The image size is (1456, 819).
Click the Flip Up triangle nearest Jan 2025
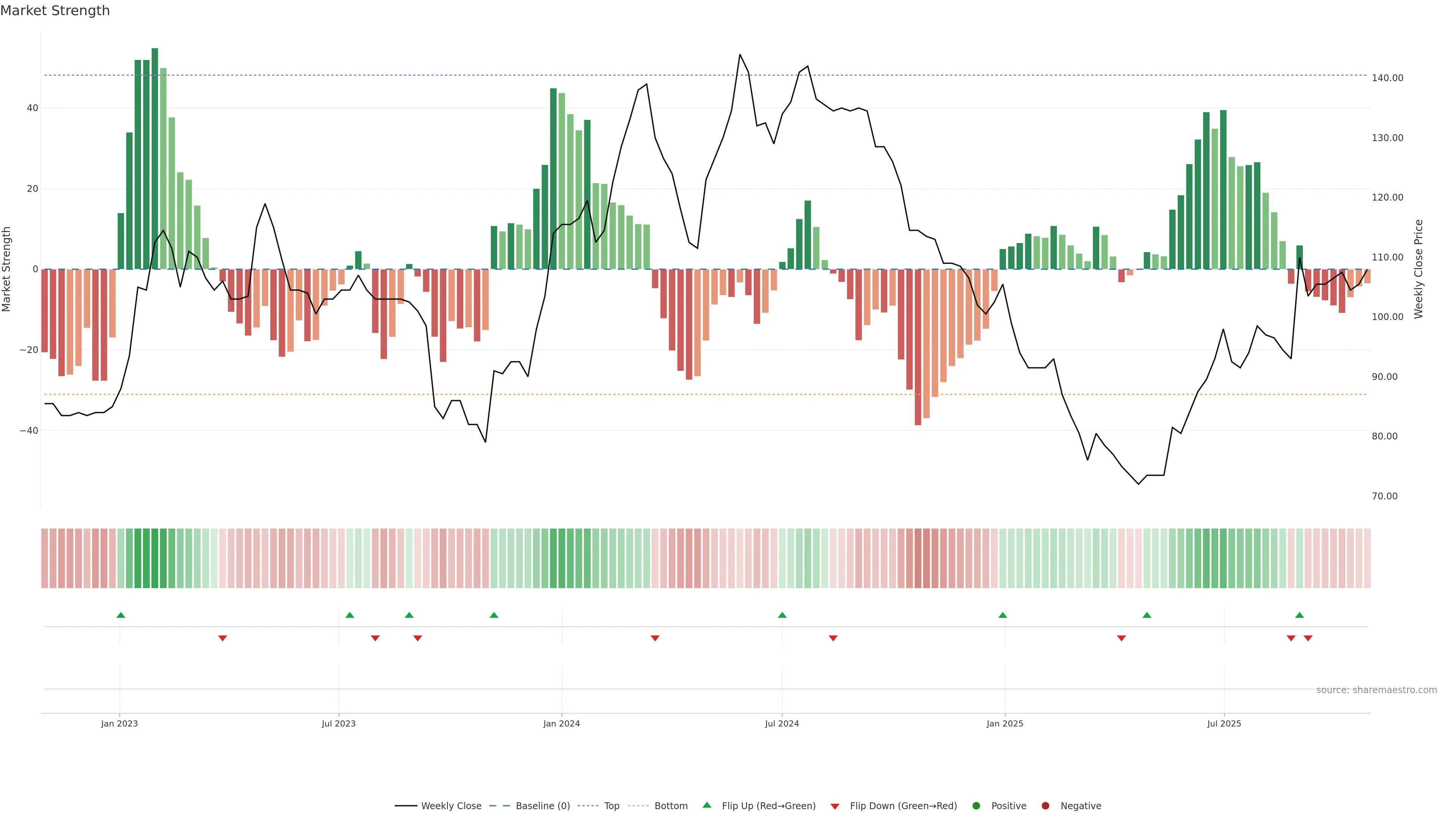pos(1002,615)
